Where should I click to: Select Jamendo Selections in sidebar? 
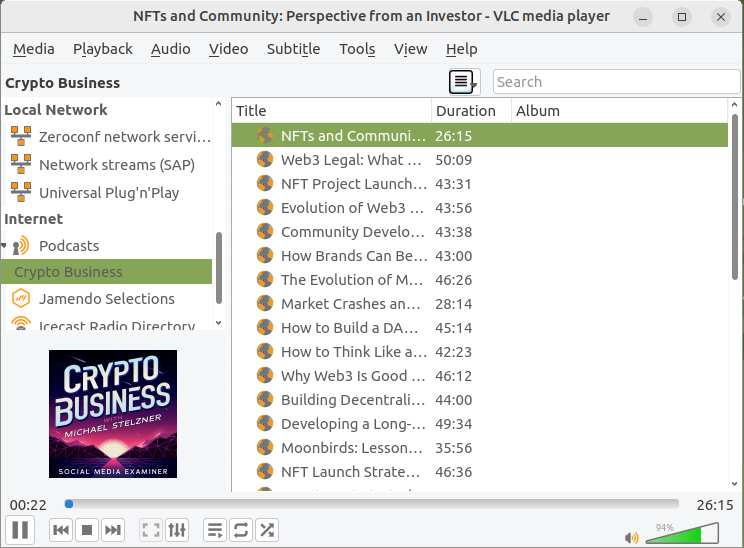109,299
